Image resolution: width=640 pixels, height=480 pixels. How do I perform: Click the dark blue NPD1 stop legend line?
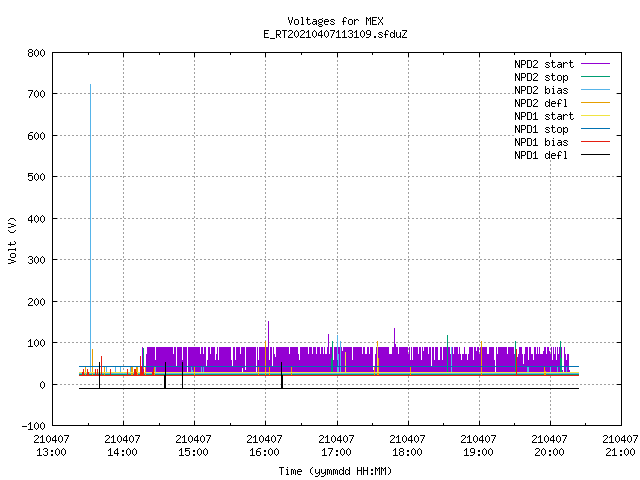click(x=595, y=129)
